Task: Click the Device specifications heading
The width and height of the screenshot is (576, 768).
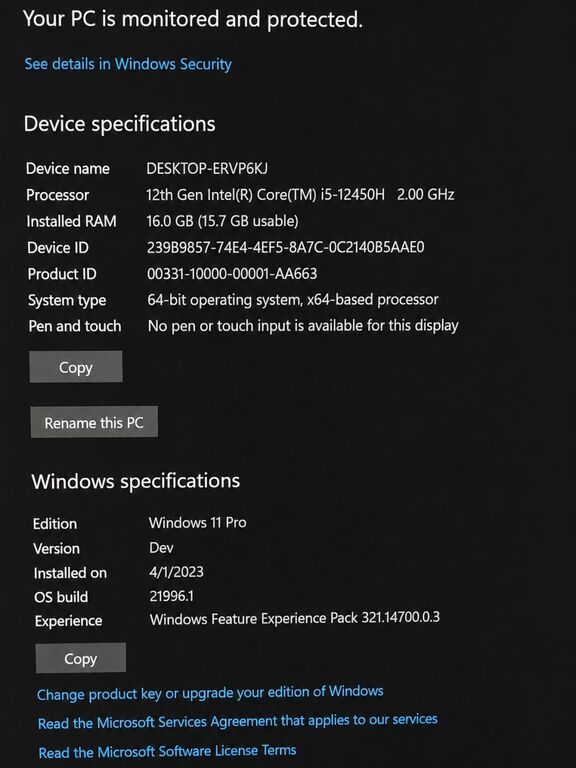Action: (120, 124)
